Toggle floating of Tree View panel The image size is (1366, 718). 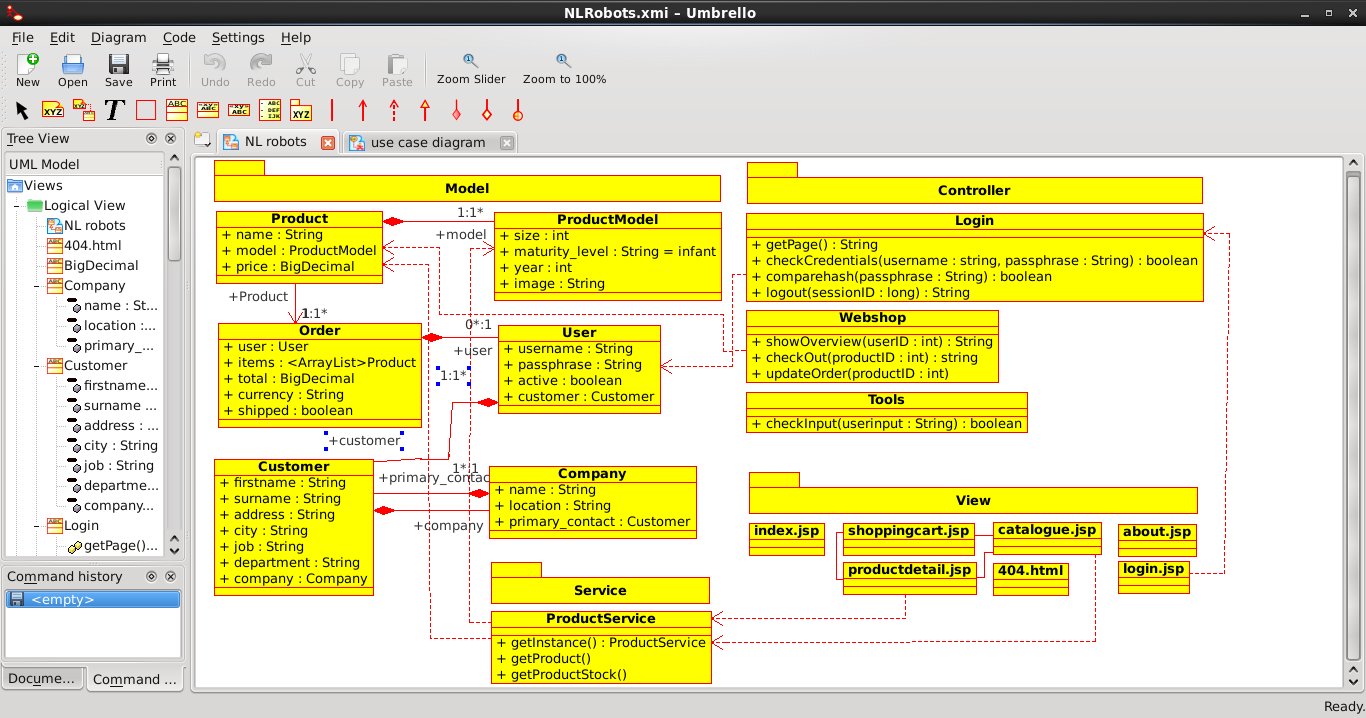click(x=152, y=139)
